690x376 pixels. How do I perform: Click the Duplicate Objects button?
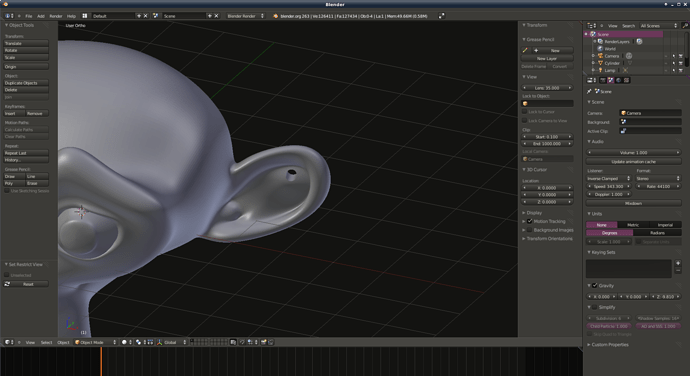pos(26,83)
